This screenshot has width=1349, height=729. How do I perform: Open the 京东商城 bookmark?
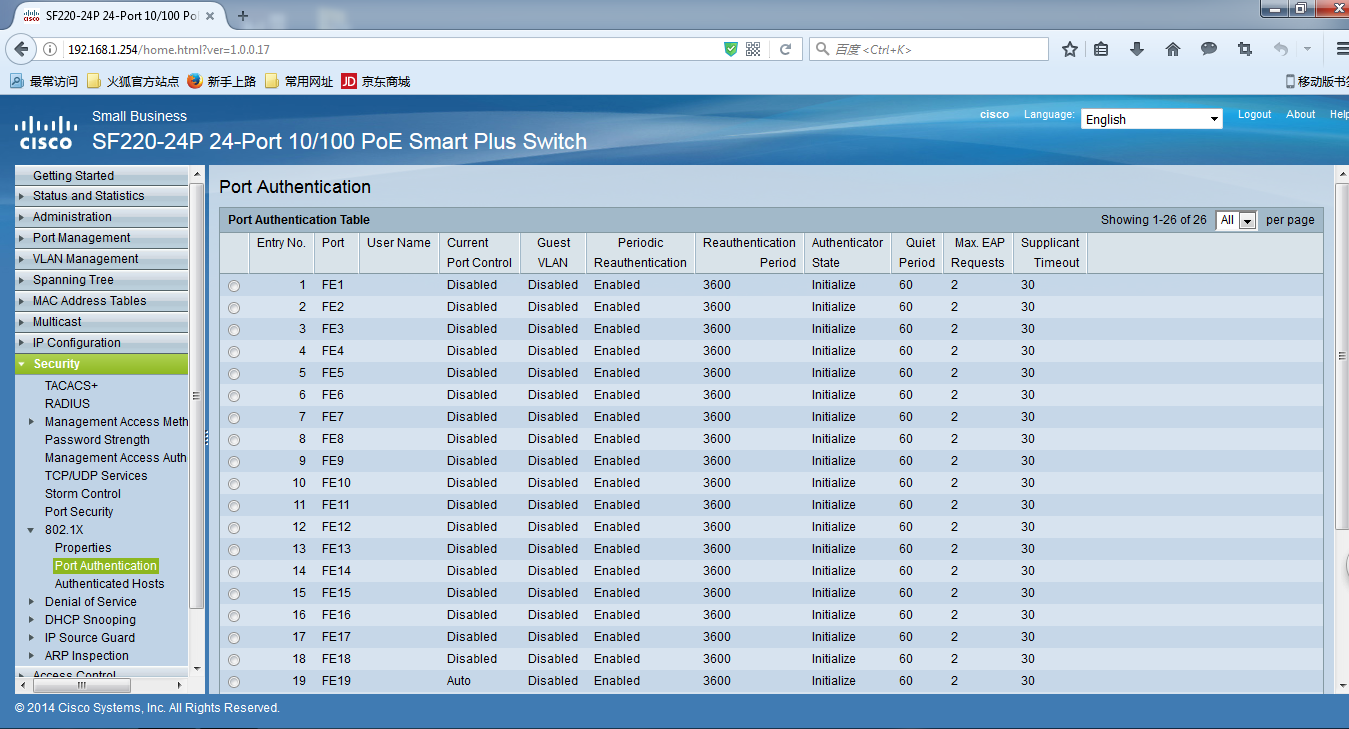[376, 82]
